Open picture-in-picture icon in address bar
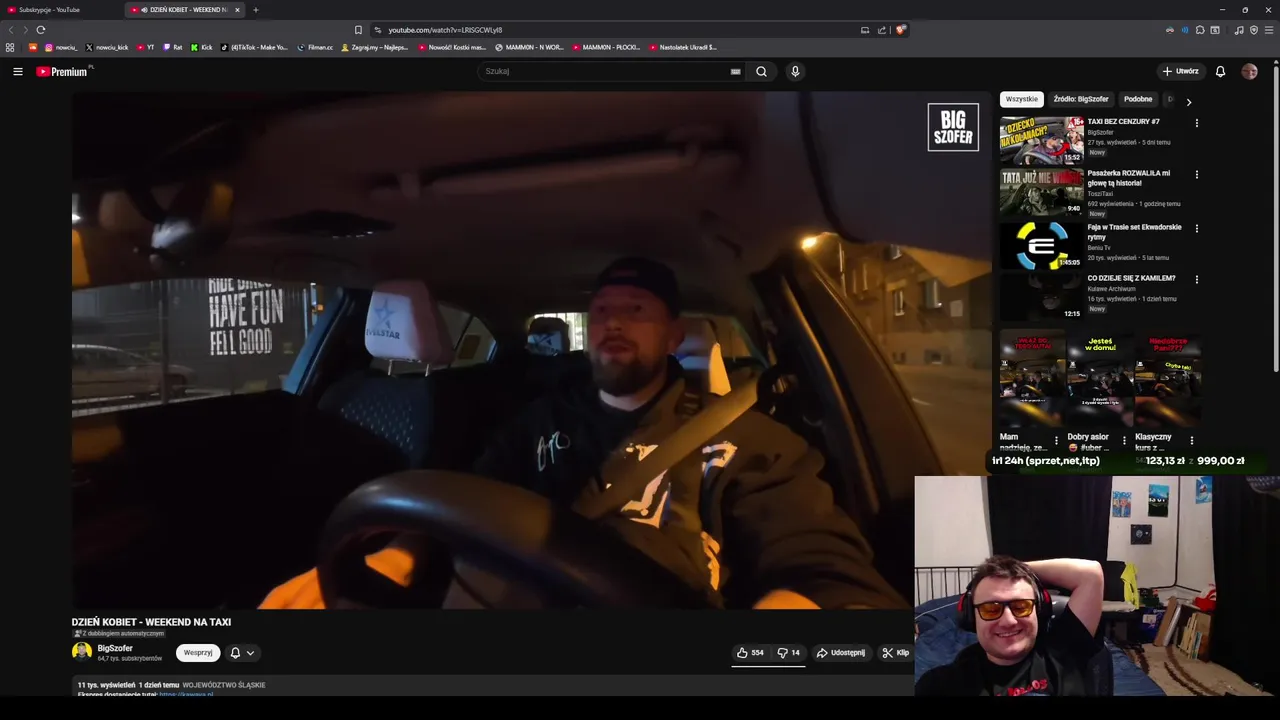The image size is (1280, 720). tap(865, 30)
